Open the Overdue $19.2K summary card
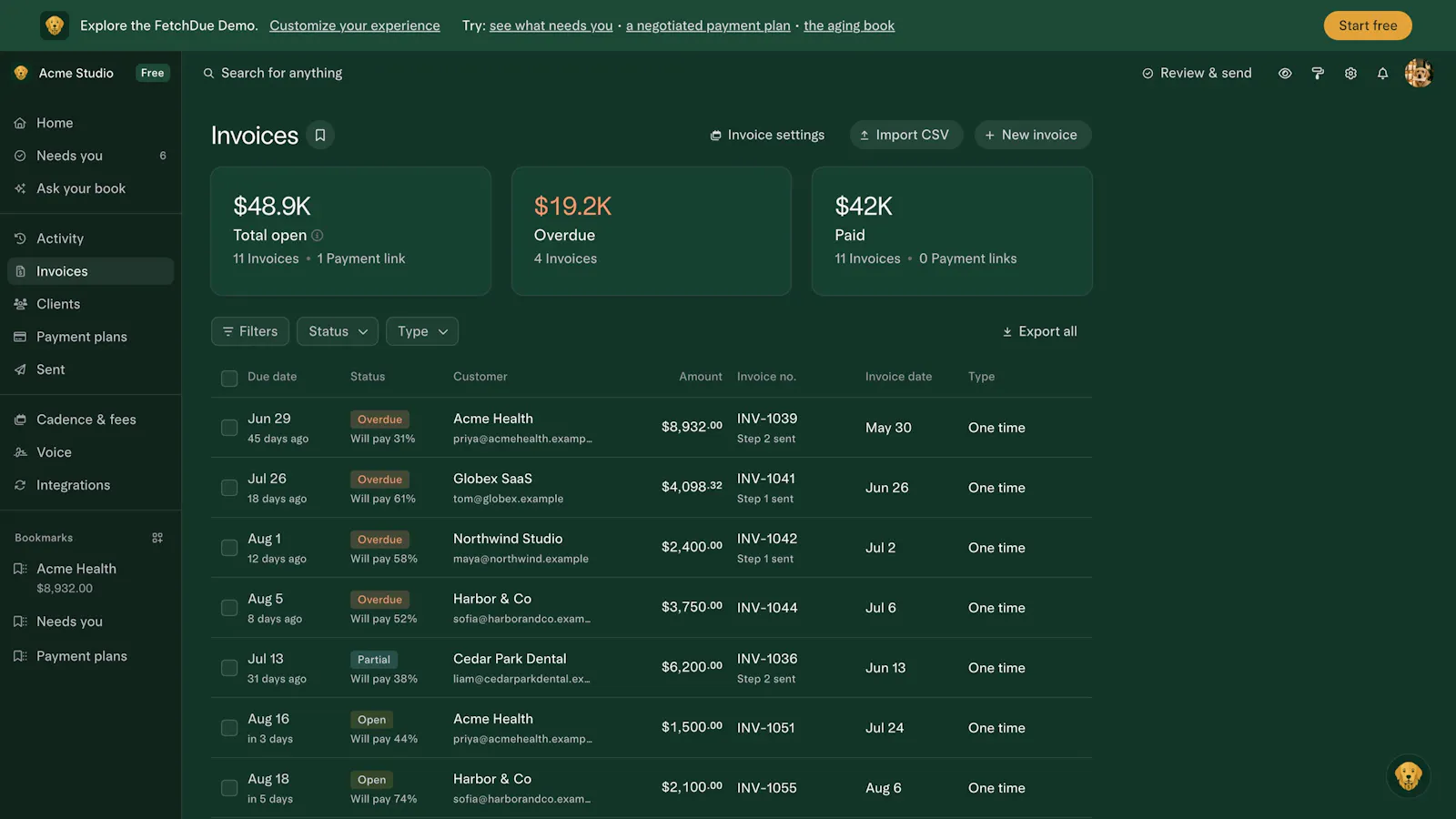 652,231
